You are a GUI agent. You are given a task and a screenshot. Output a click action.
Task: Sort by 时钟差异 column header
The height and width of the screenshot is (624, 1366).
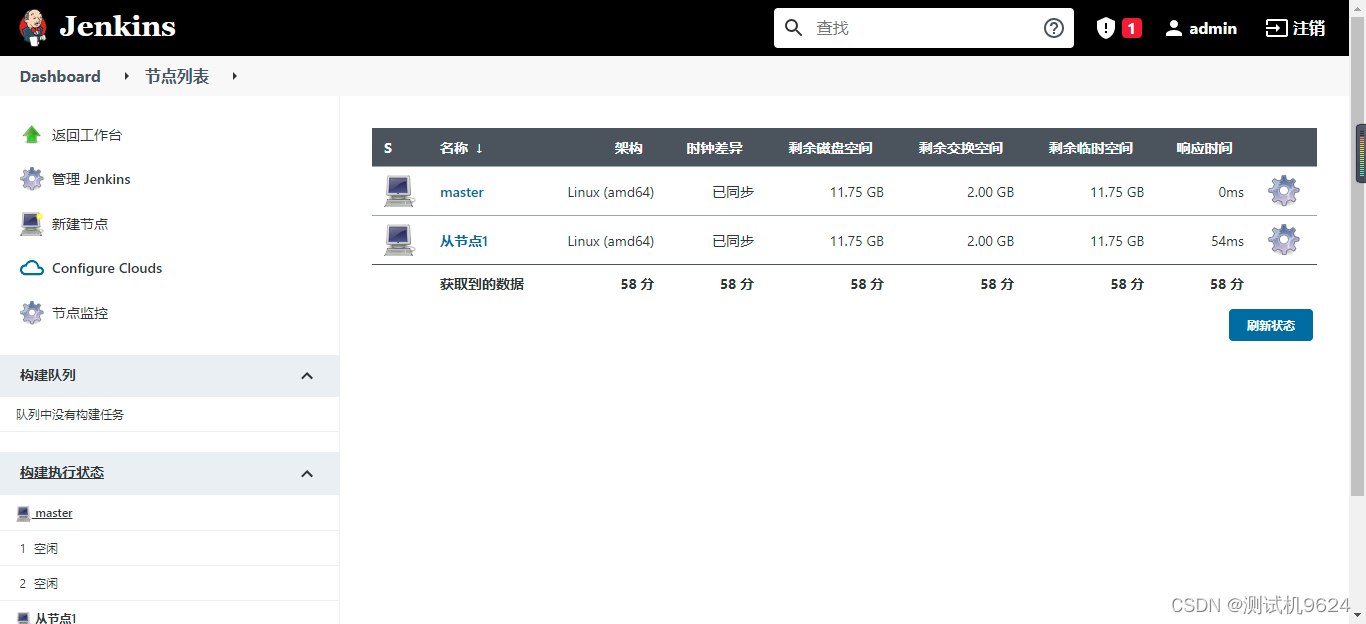click(715, 148)
